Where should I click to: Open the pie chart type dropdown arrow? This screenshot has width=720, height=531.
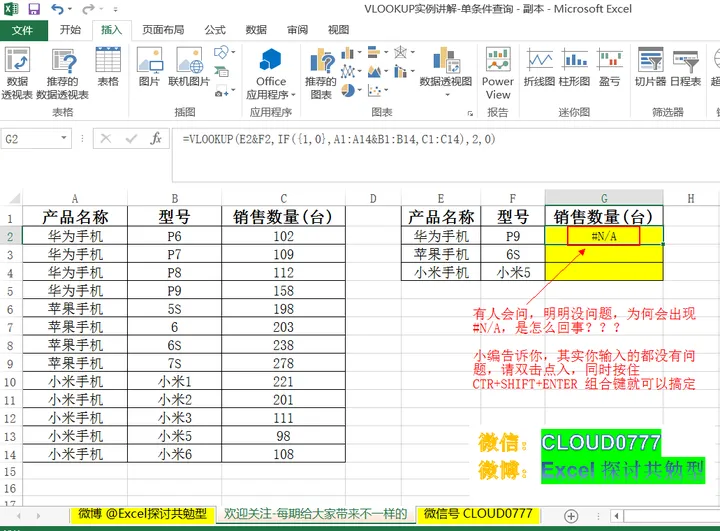[359, 90]
